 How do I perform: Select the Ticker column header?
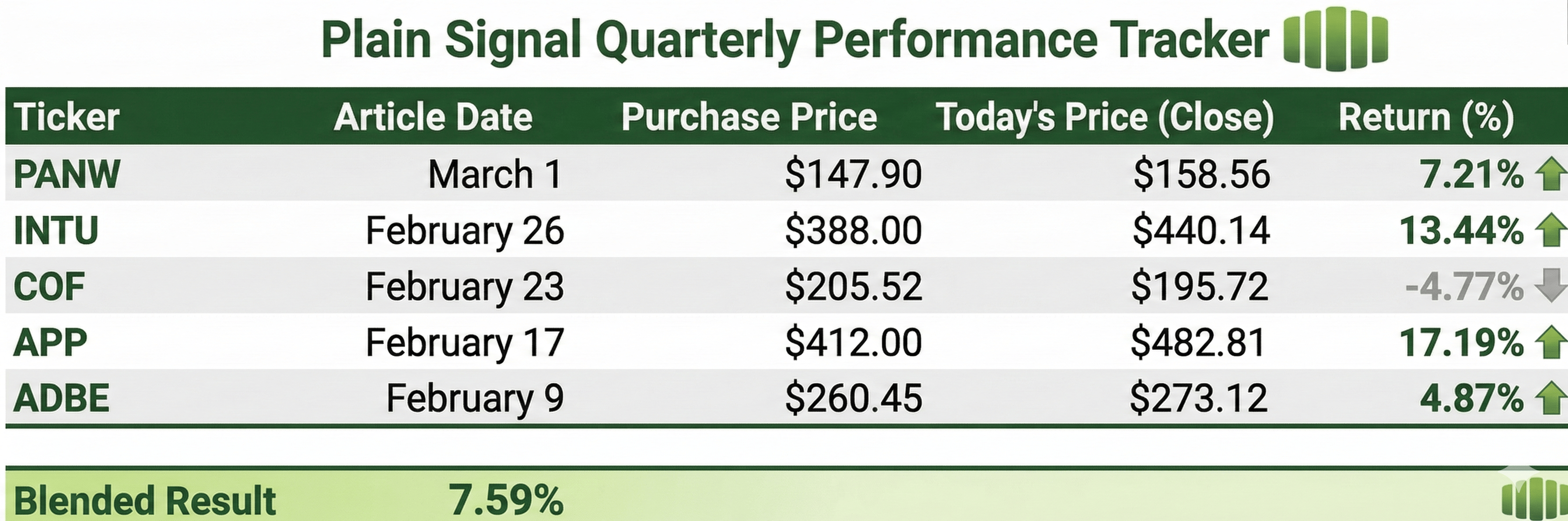tap(66, 116)
